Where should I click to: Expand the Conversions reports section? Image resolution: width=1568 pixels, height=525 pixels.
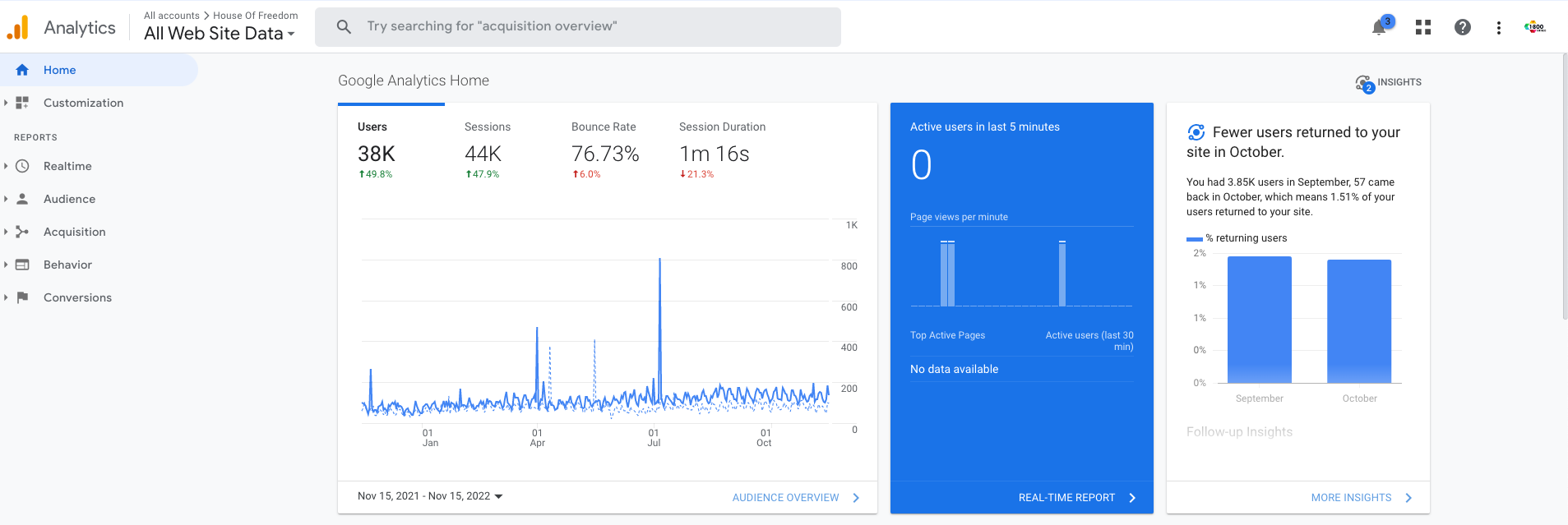[6, 297]
